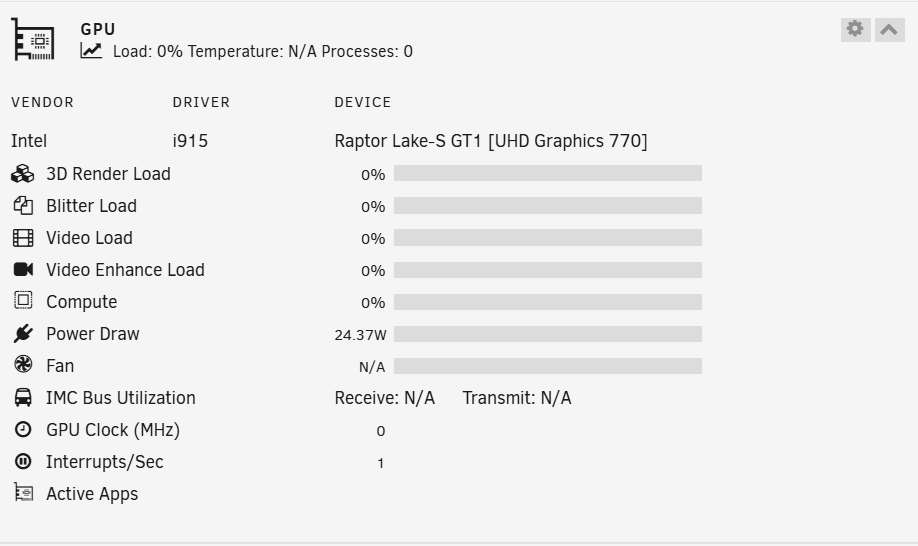
Task: Click the Blitter Load copy icon
Action: [23, 205]
